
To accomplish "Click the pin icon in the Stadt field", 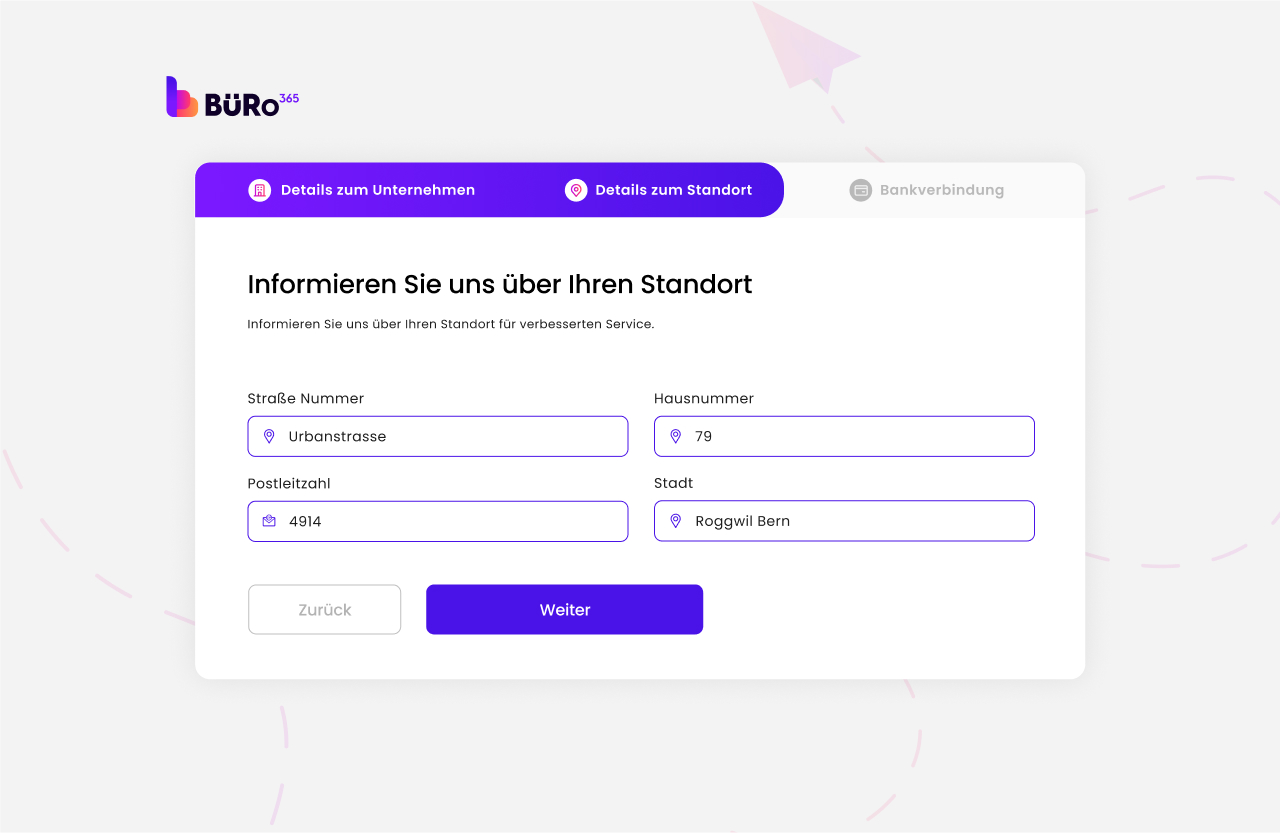I will [675, 521].
